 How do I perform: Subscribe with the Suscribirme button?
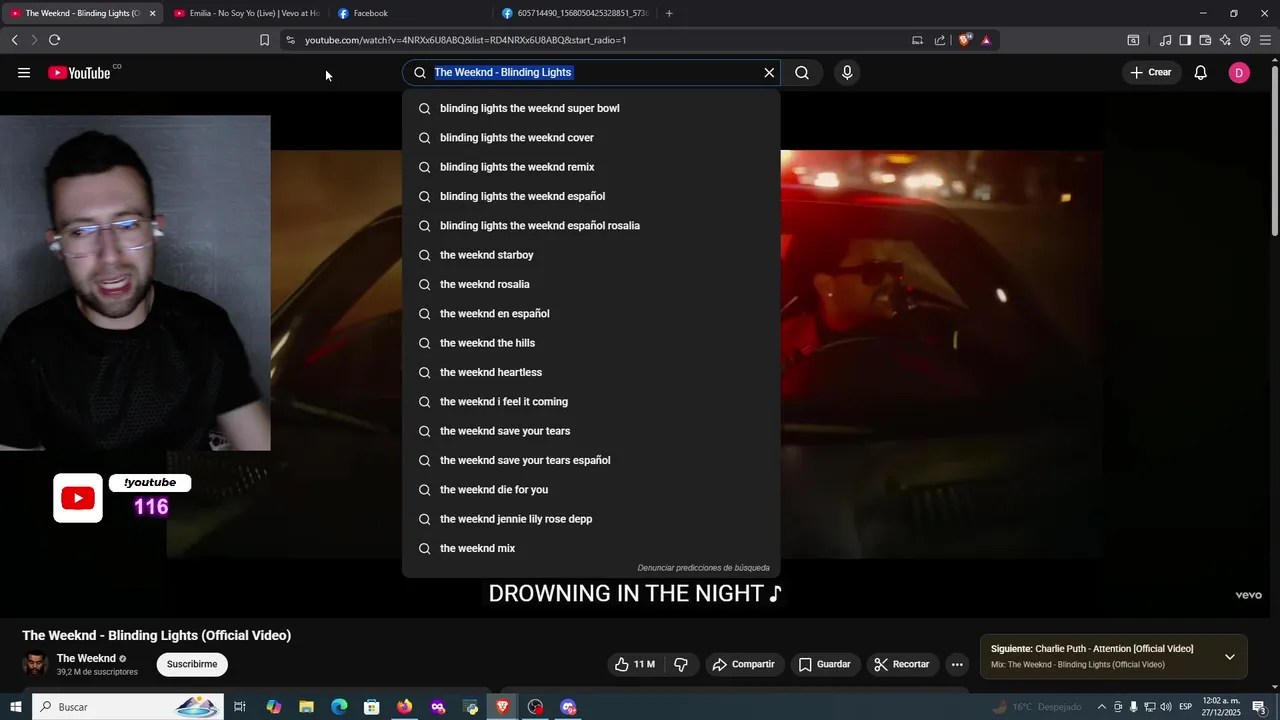pyautogui.click(x=192, y=664)
